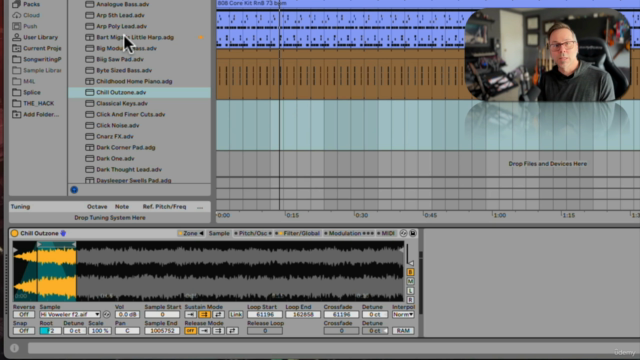
Task: Select the L channel view button
Action: pos(411,291)
